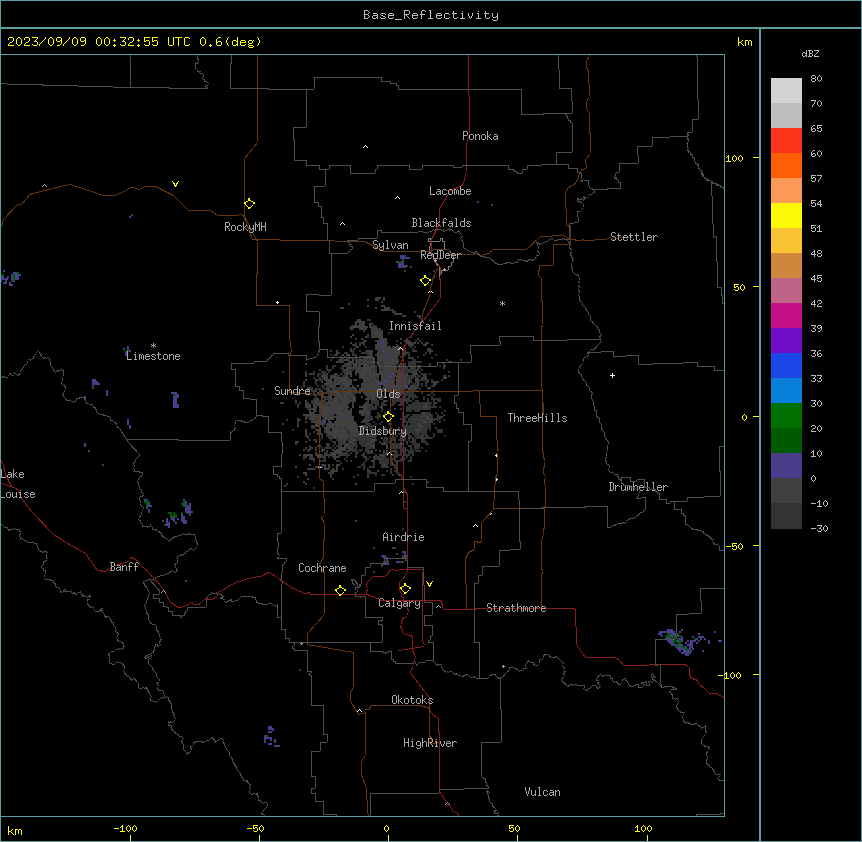Viewport: 862px width, 842px height.
Task: Click the Base_Reflectivity title text
Action: point(431,15)
